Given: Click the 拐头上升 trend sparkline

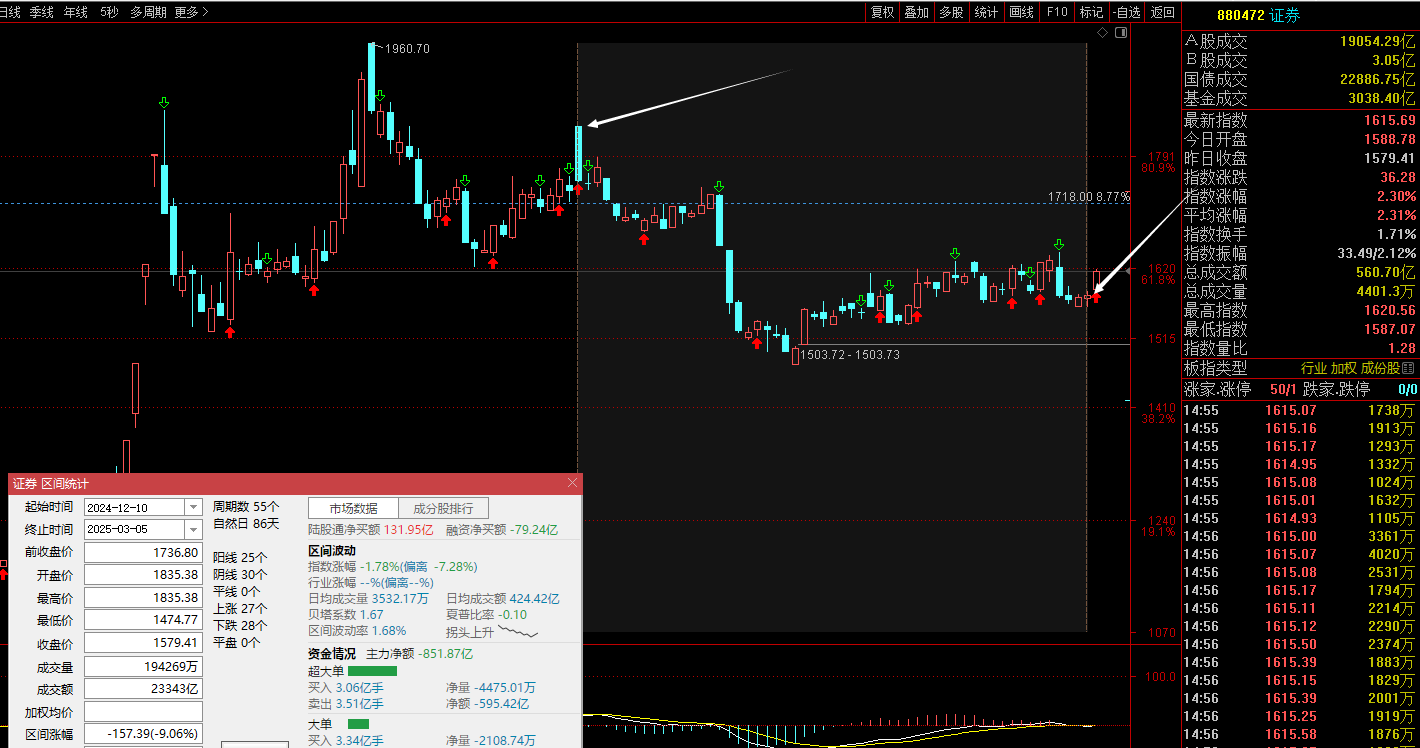Looking at the screenshot, I should tap(519, 632).
